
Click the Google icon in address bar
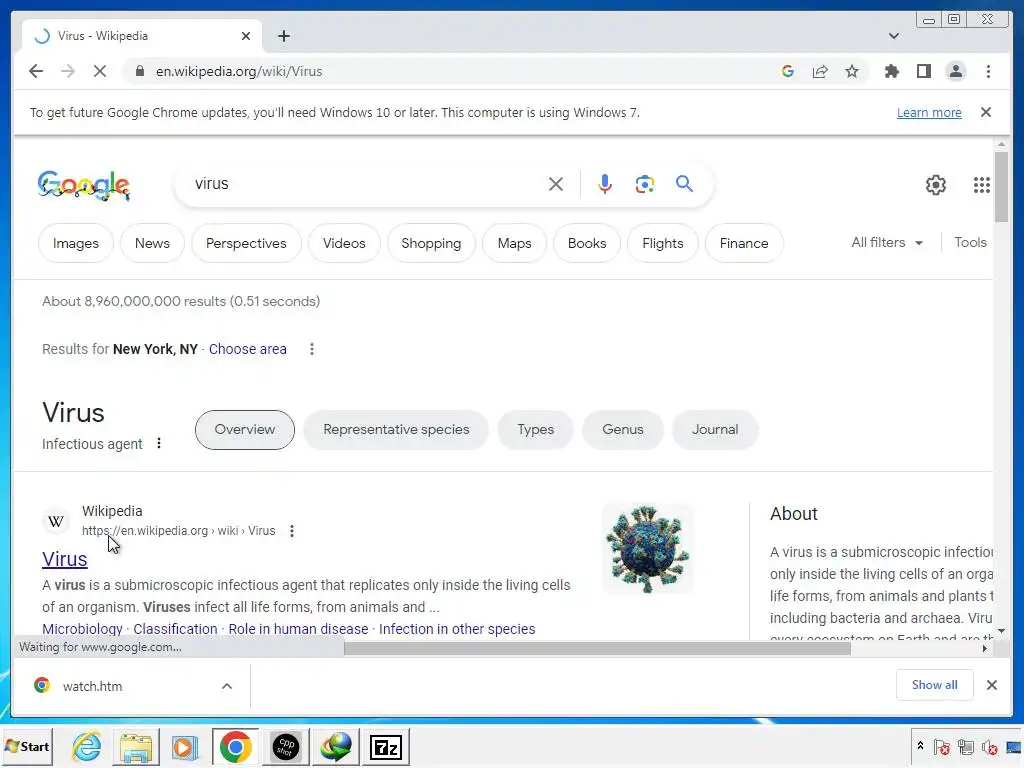788,71
